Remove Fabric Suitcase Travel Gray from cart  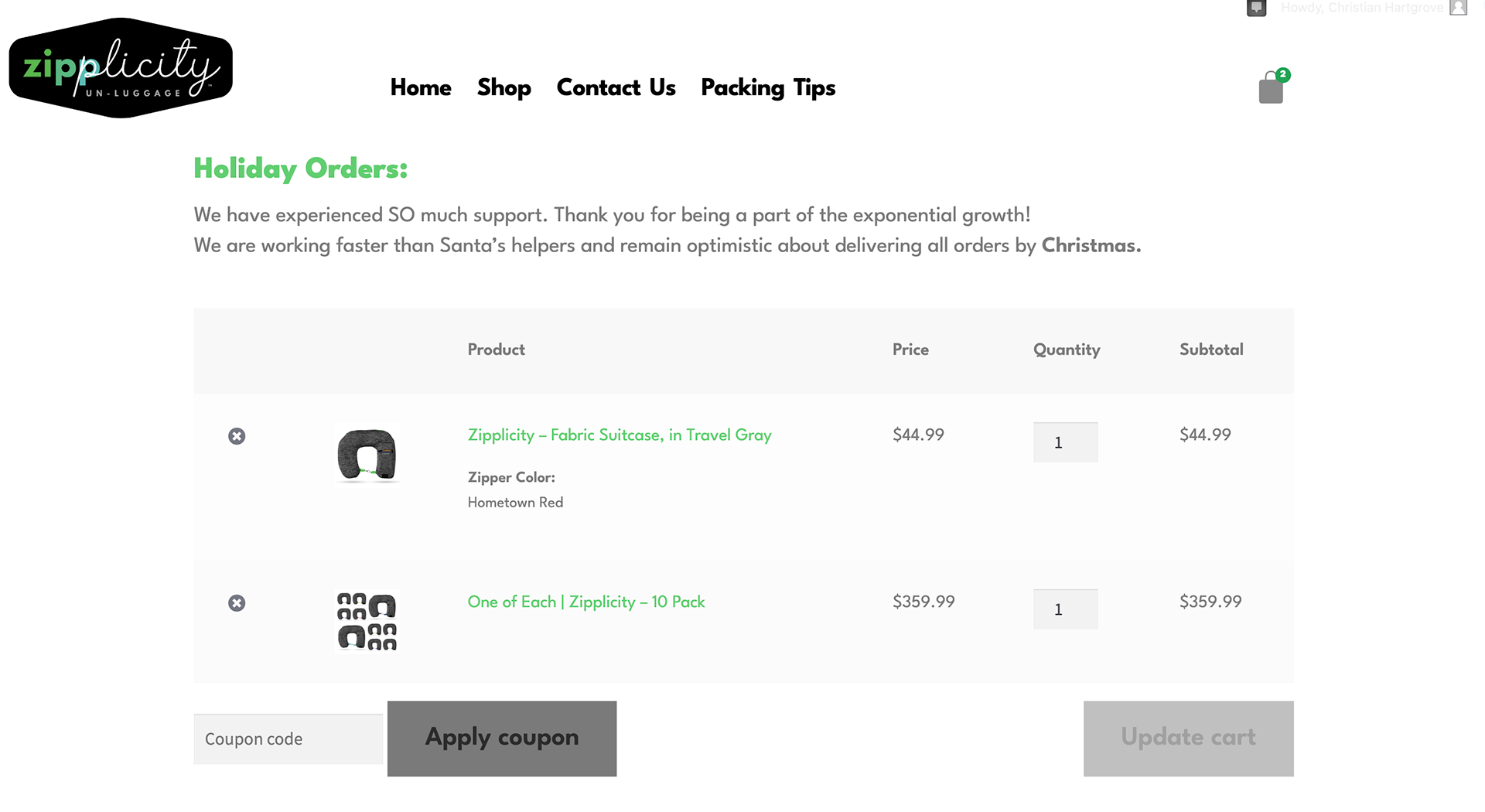point(237,436)
